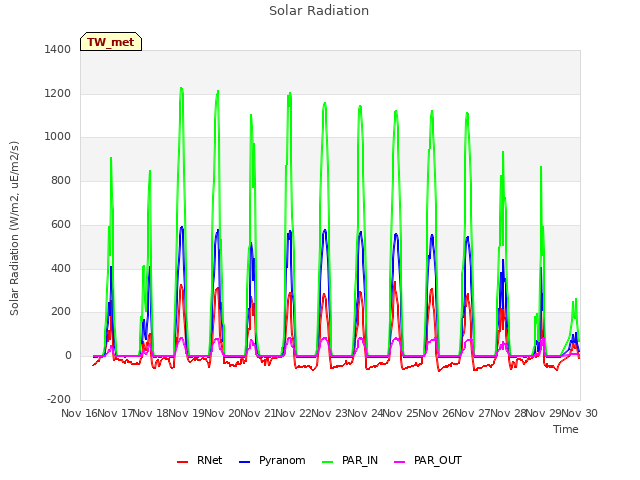Click the Nov 27 PAR_IN peak

pyautogui.click(x=503, y=152)
